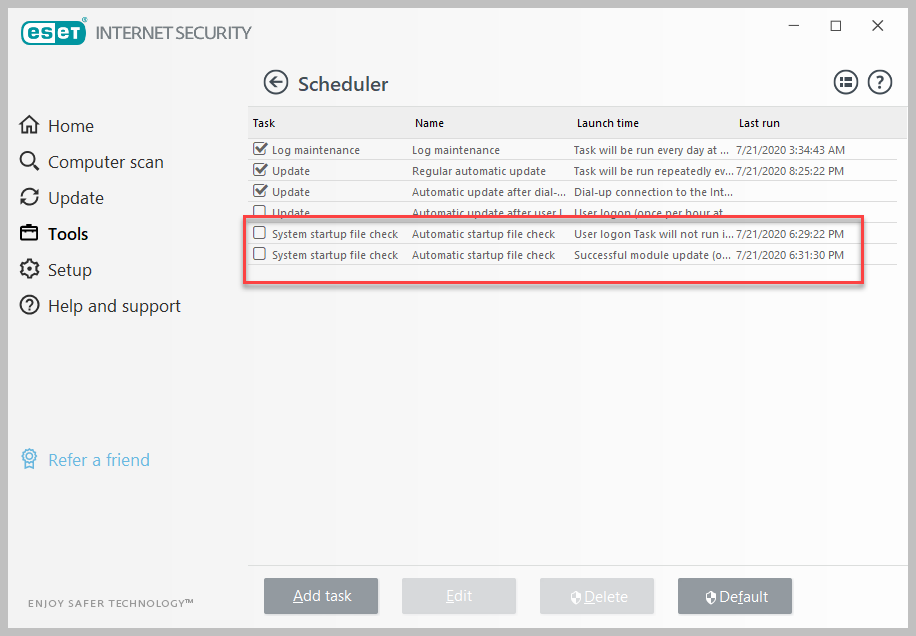Viewport: 916px width, 636px height.
Task: Enable the User logon startup file check
Action: click(x=260, y=234)
